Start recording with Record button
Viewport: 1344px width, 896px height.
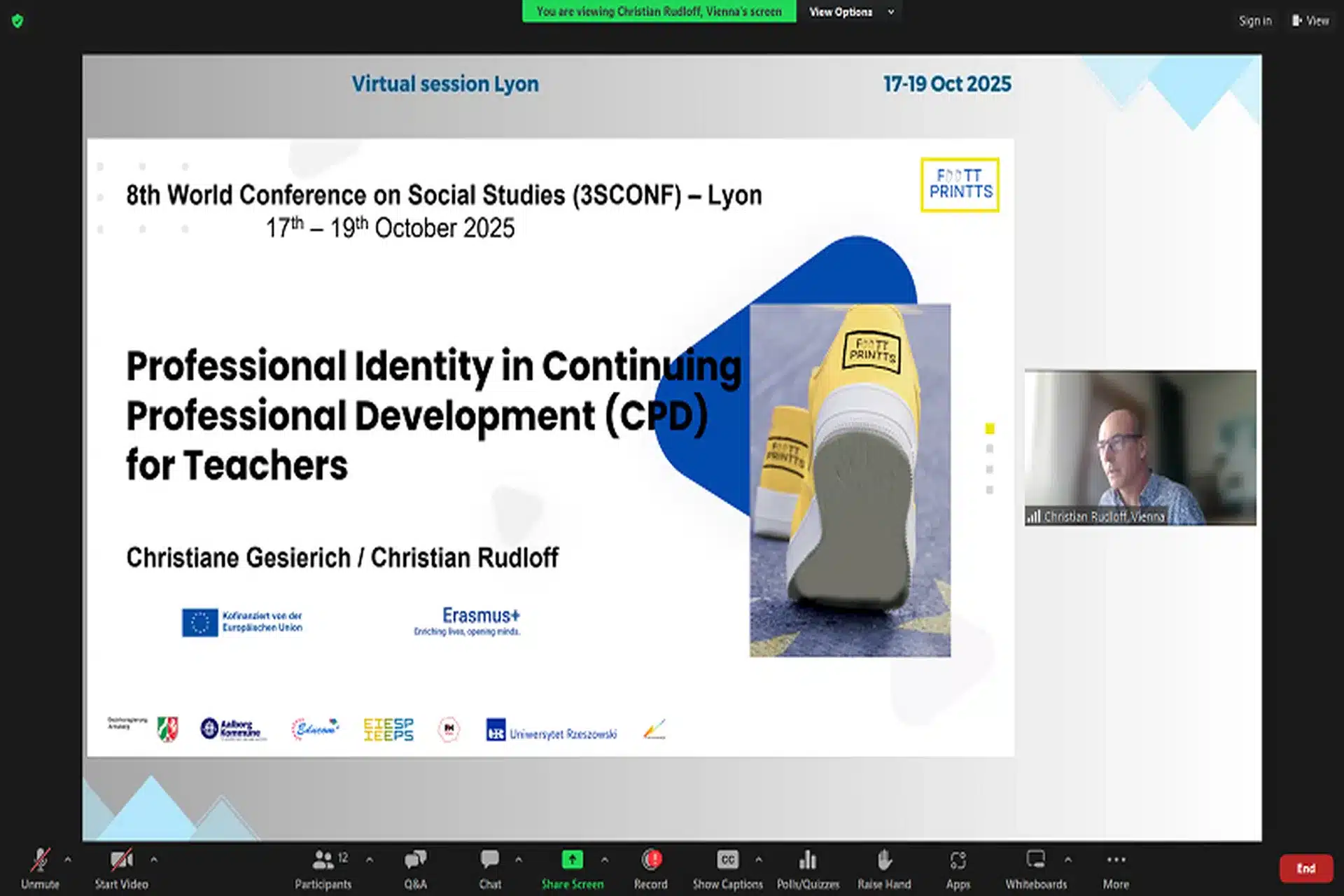[651, 868]
